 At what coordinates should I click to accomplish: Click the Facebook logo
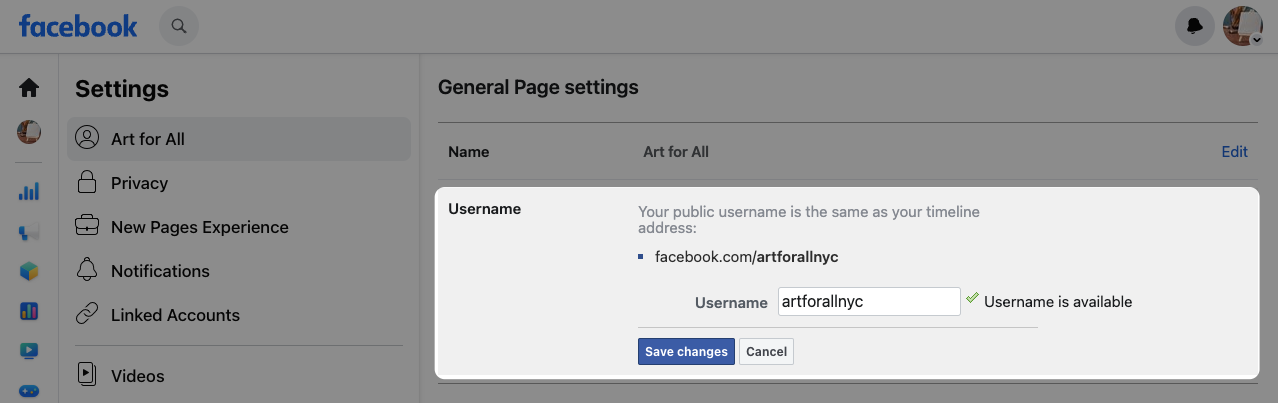point(78,26)
